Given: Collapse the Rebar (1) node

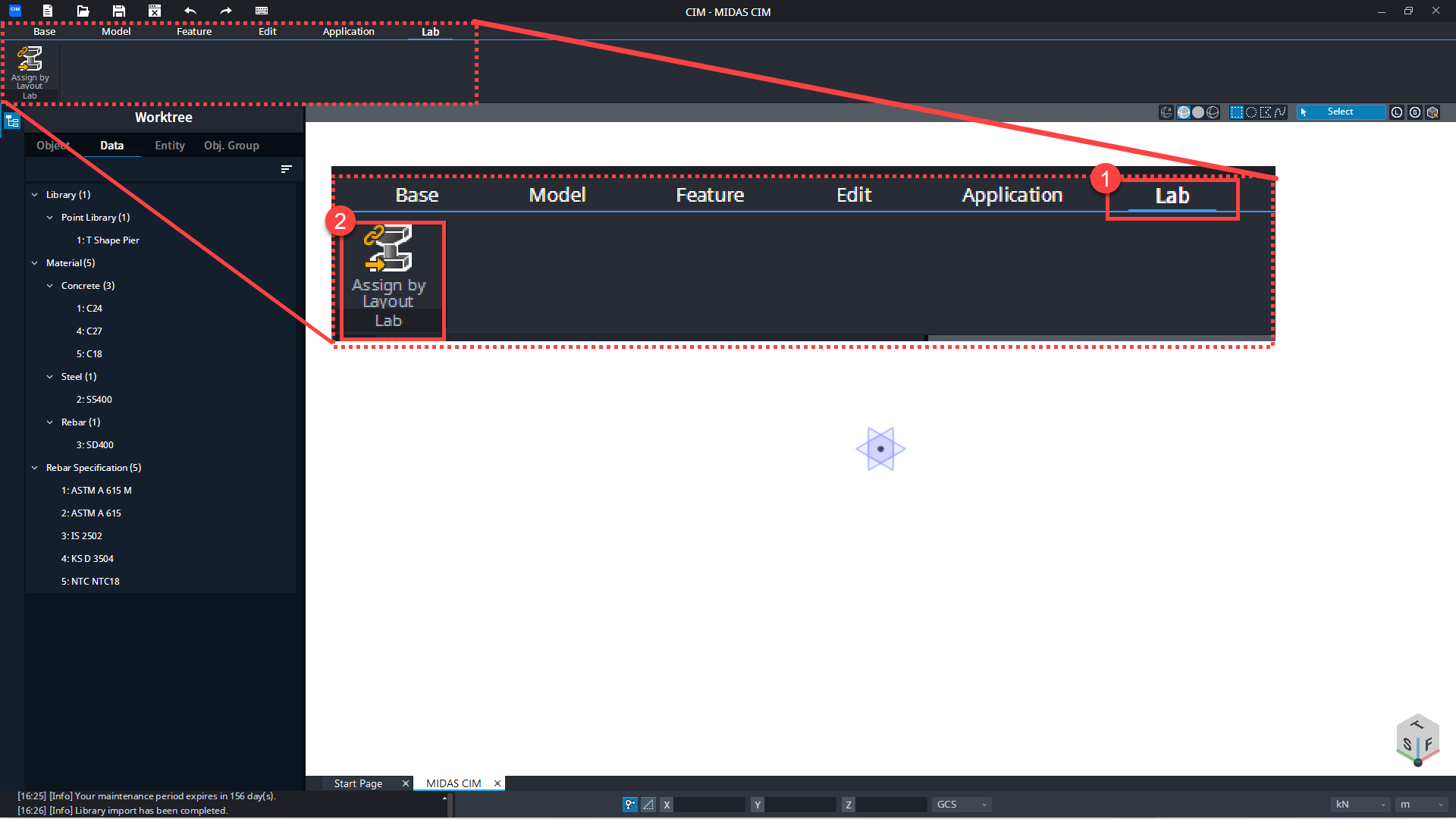Looking at the screenshot, I should point(50,422).
